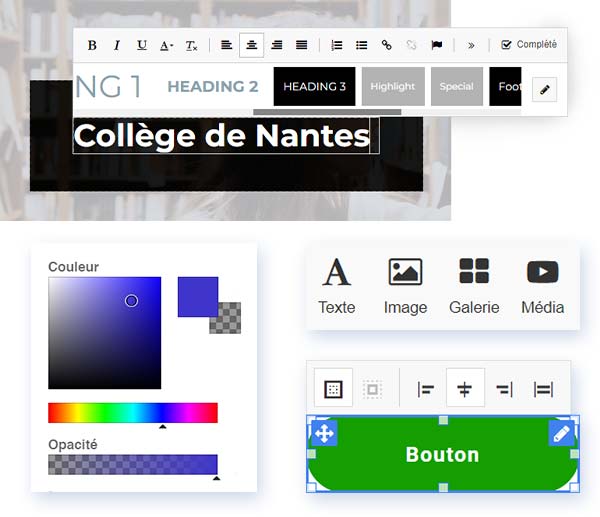600x517 pixels.
Task: Align text right in the text toolbar
Action: [x=277, y=45]
